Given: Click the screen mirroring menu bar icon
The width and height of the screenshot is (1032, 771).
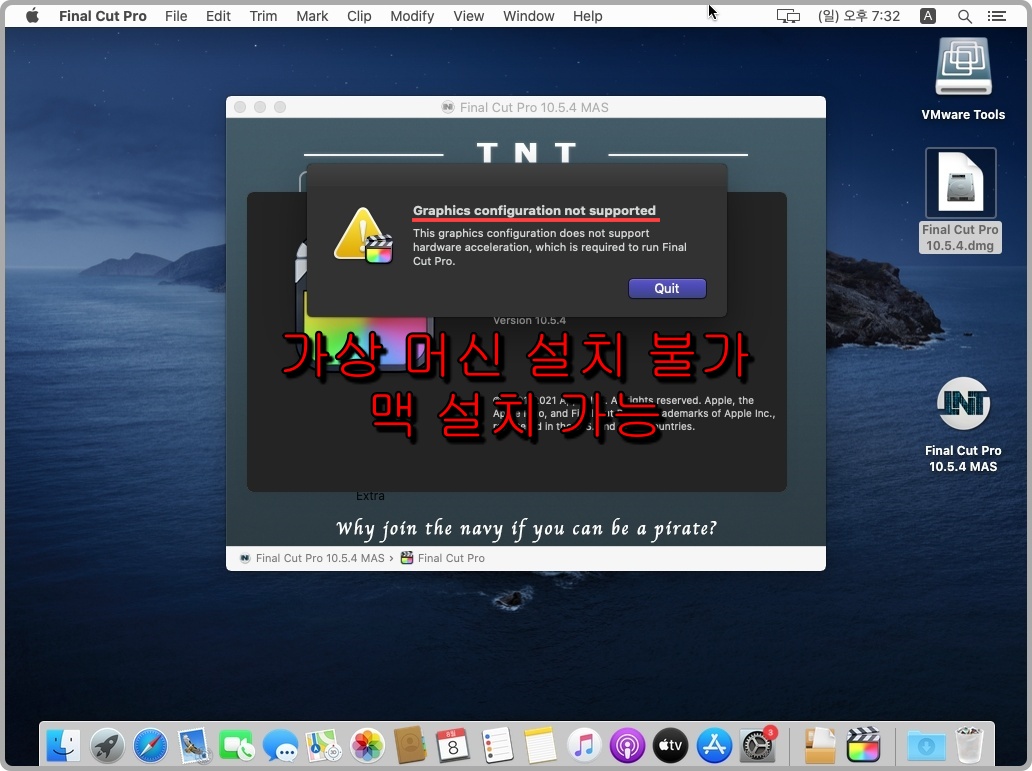Looking at the screenshot, I should [788, 15].
